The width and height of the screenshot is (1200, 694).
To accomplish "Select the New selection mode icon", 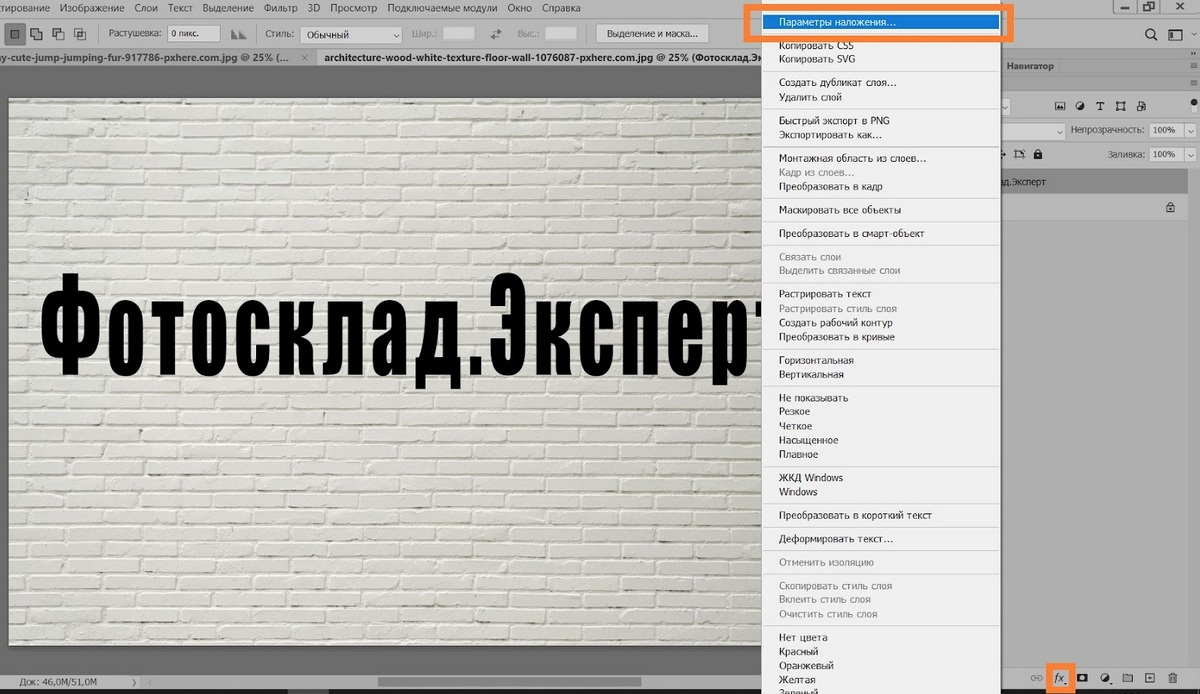I will click(16, 34).
